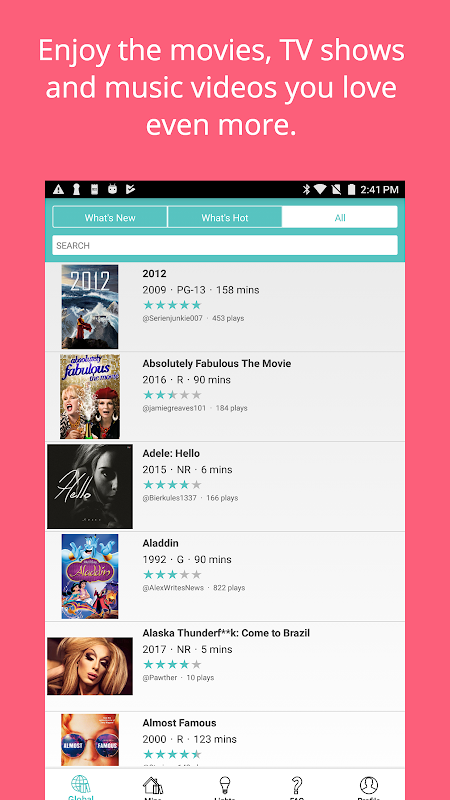Open the Mine house icon
This screenshot has width=450, height=800.
tap(153, 785)
